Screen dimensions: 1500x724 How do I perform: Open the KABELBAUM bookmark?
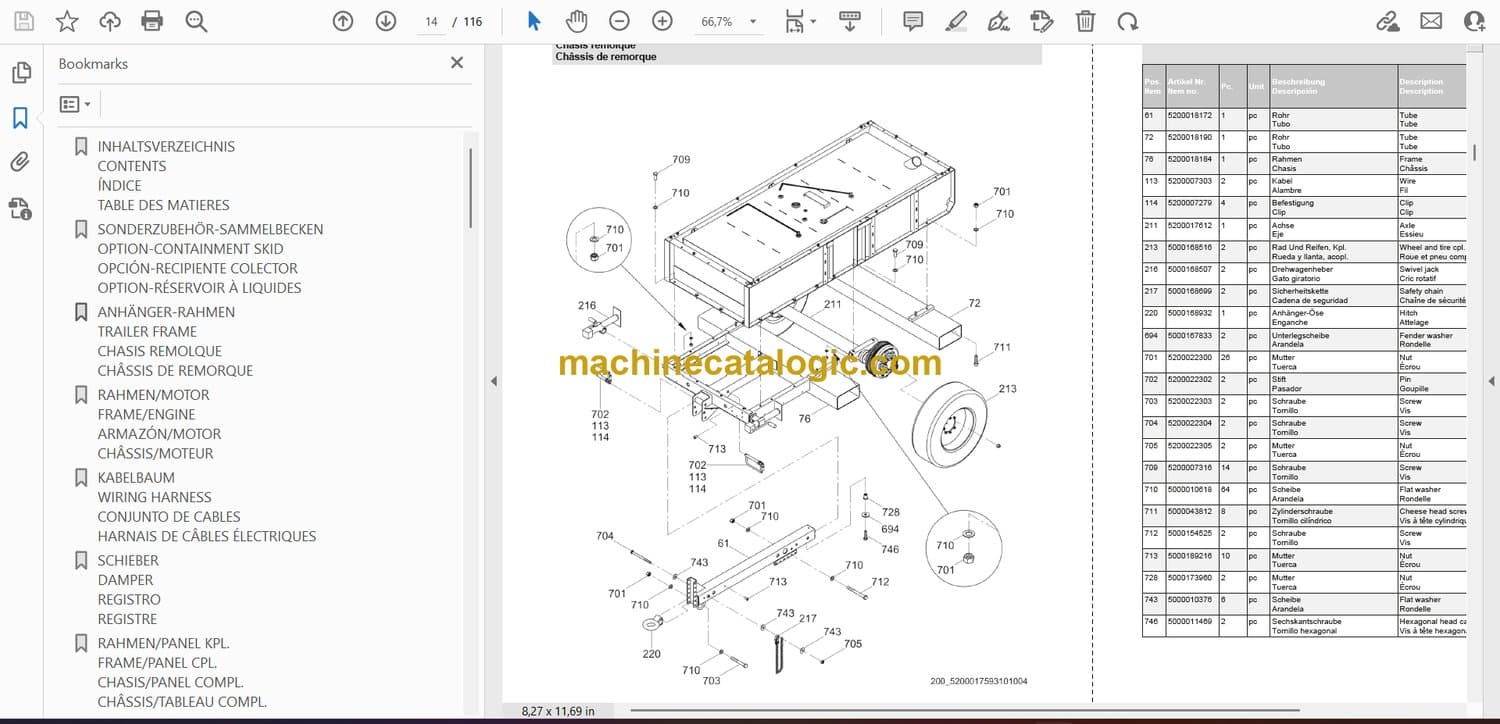136,478
